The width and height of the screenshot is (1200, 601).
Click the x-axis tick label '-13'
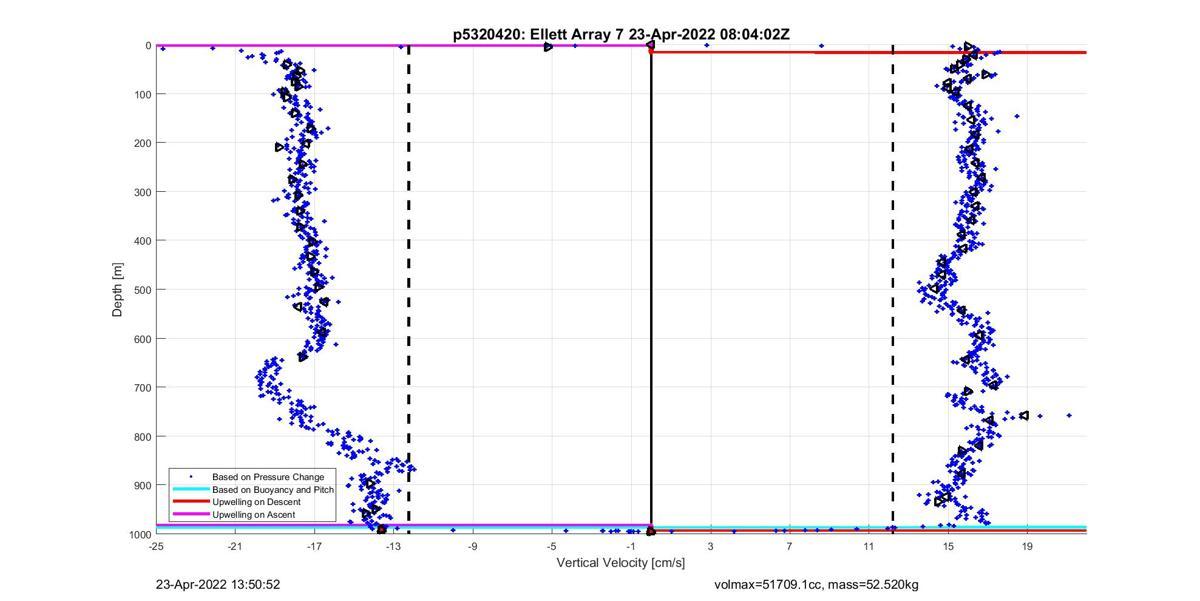coord(393,547)
